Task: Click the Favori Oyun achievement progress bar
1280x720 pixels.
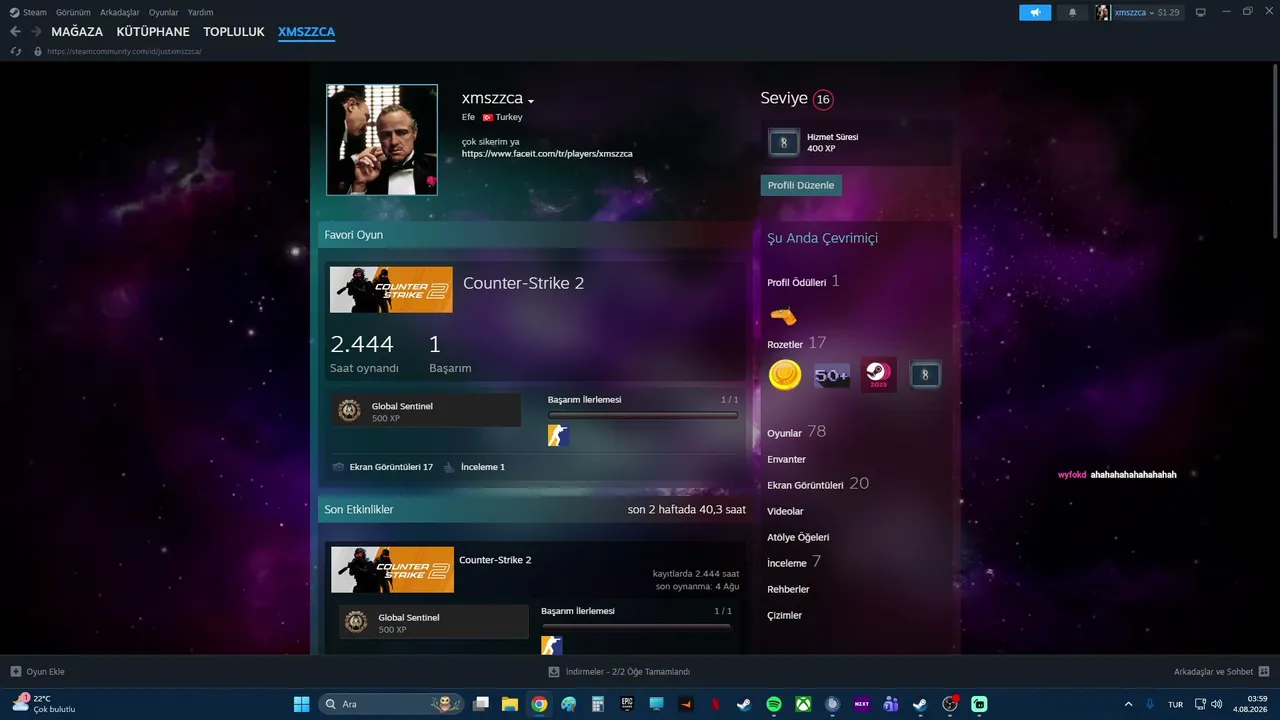Action: [643, 415]
